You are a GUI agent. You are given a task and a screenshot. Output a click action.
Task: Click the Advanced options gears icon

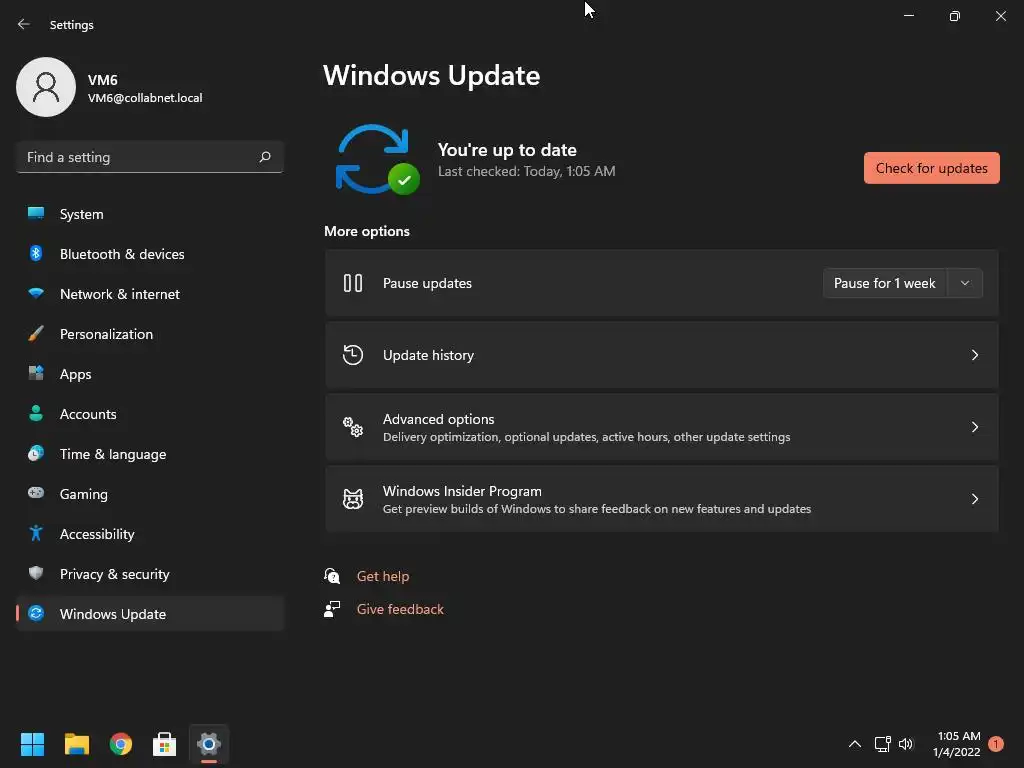tap(353, 426)
